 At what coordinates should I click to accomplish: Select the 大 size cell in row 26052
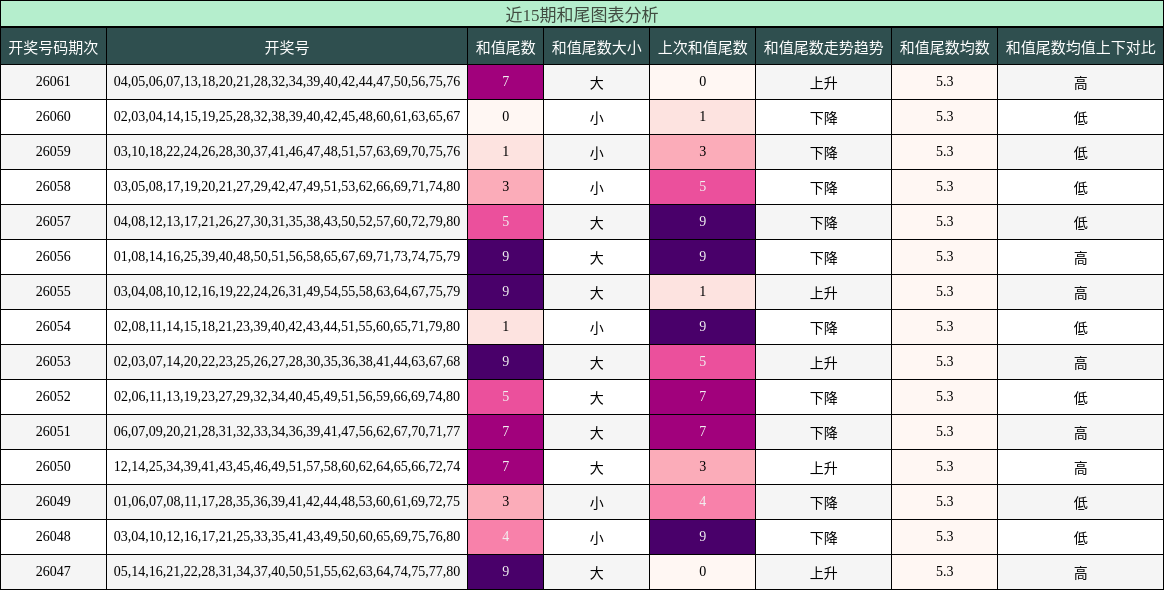point(596,397)
